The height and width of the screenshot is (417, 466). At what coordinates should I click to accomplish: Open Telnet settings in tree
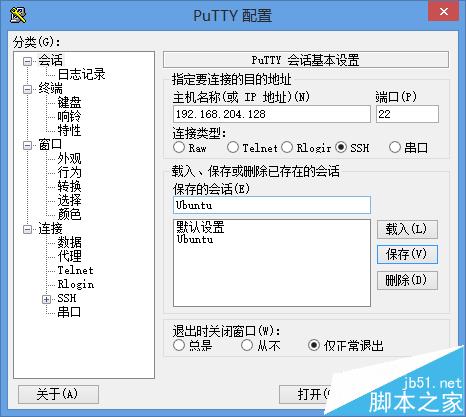point(76,270)
